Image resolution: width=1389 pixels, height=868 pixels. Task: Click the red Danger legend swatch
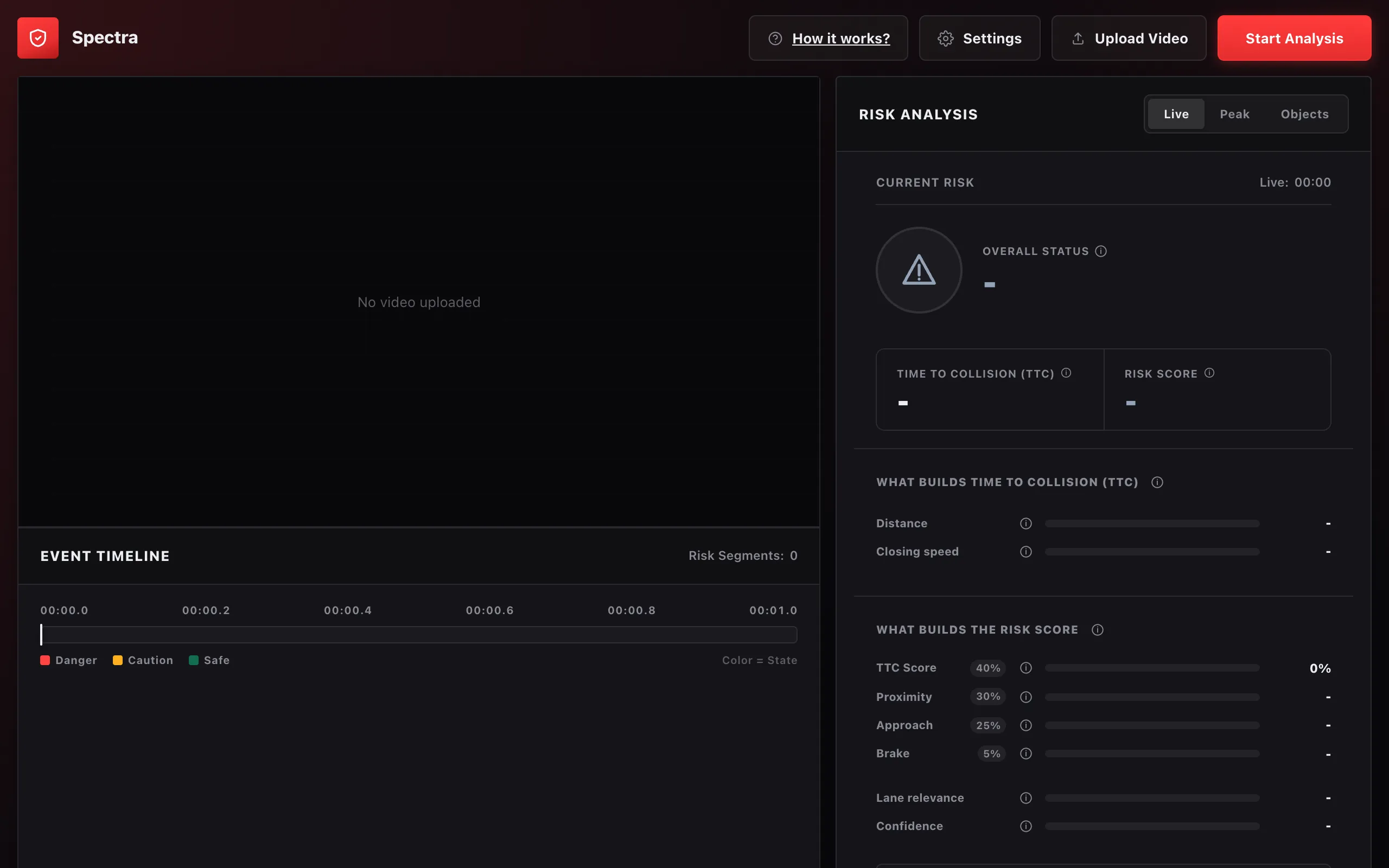click(x=45, y=660)
